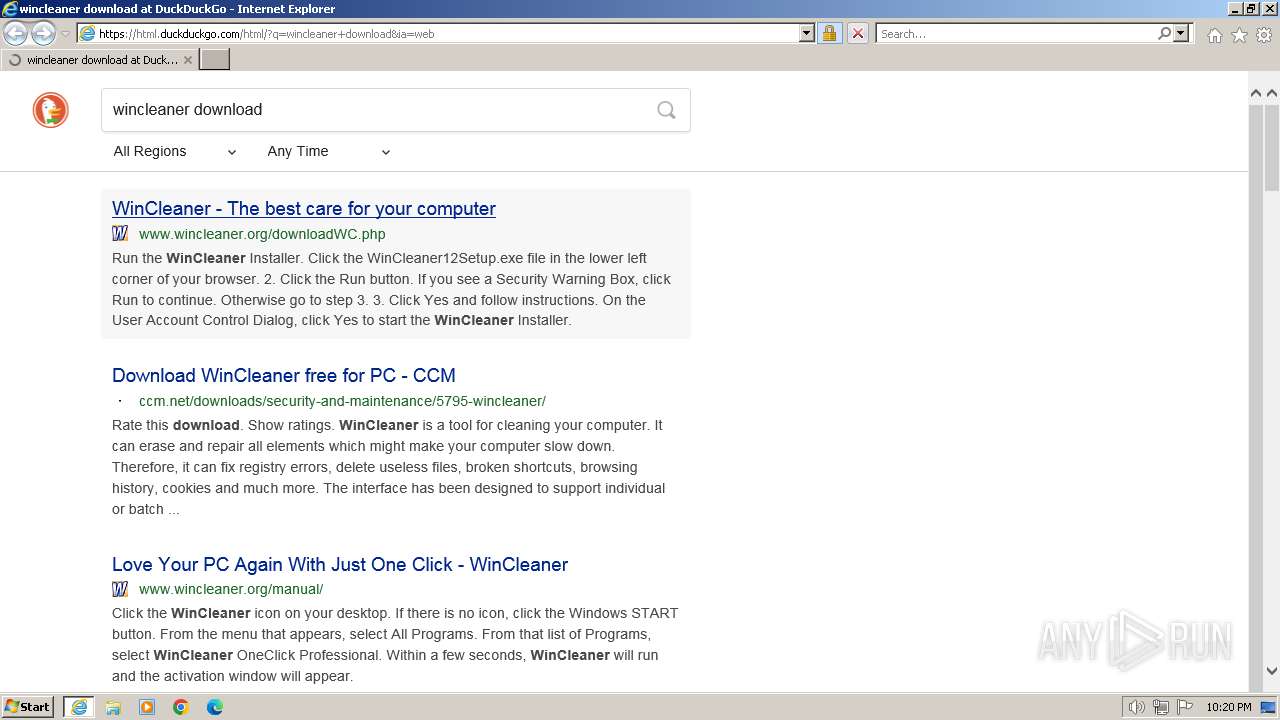
Task: Click the outer scroll down arrow
Action: 1272,670
